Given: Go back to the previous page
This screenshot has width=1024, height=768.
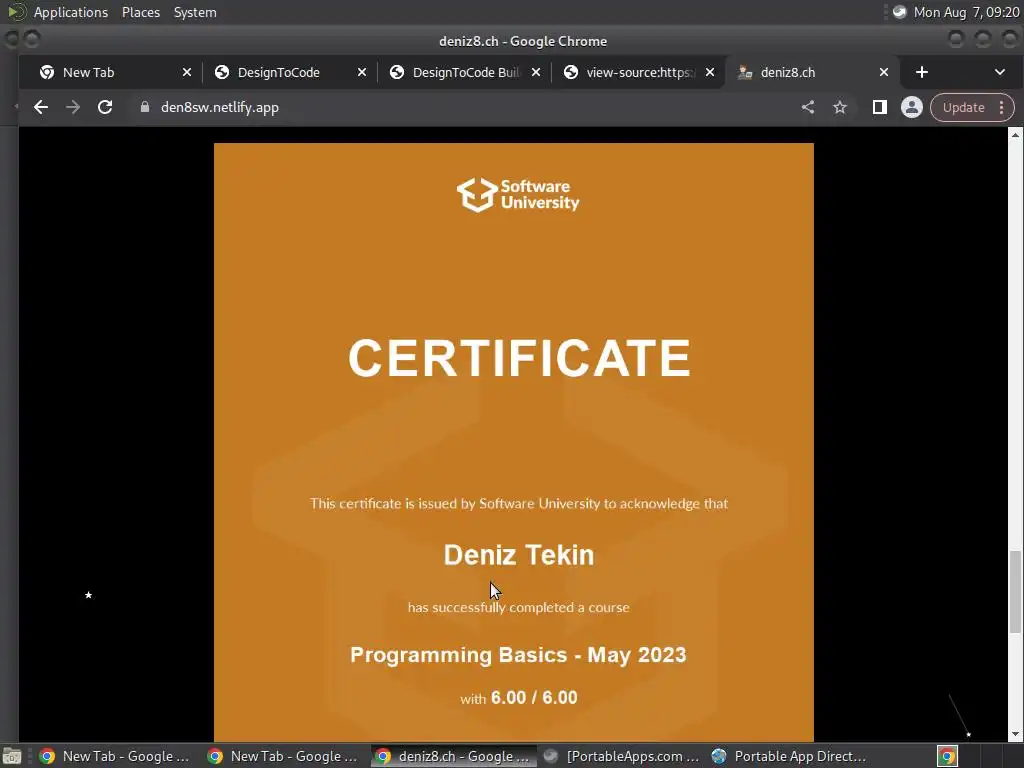Looking at the screenshot, I should 40,107.
